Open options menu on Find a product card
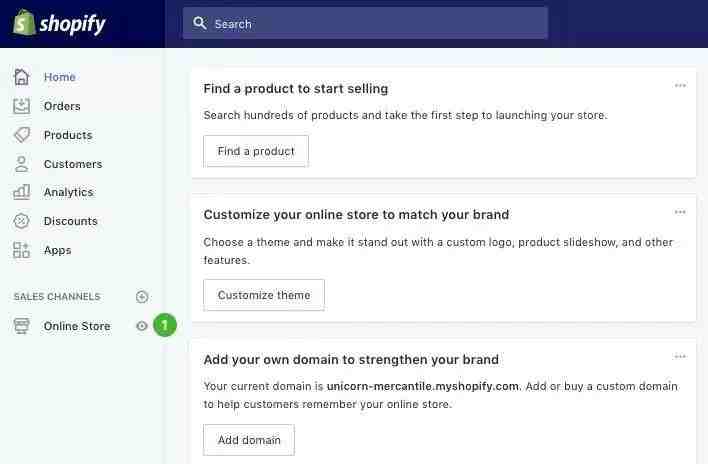 pyautogui.click(x=680, y=85)
